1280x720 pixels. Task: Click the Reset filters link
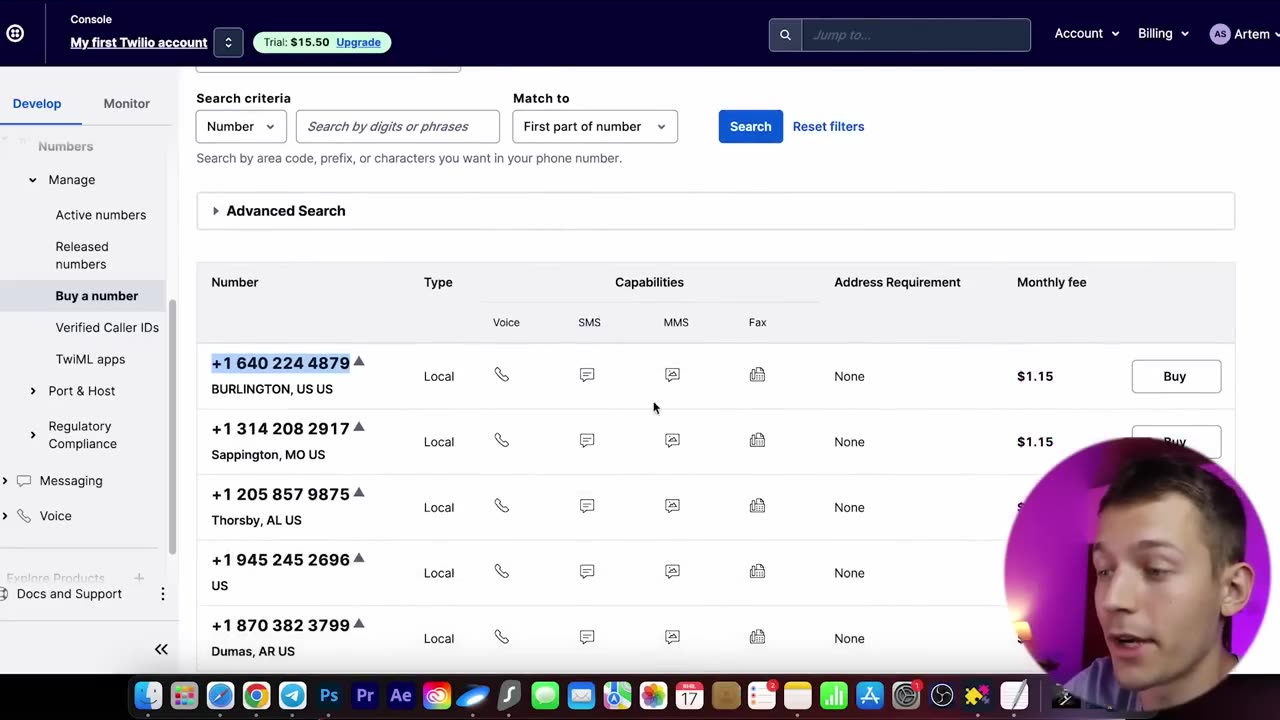(828, 126)
